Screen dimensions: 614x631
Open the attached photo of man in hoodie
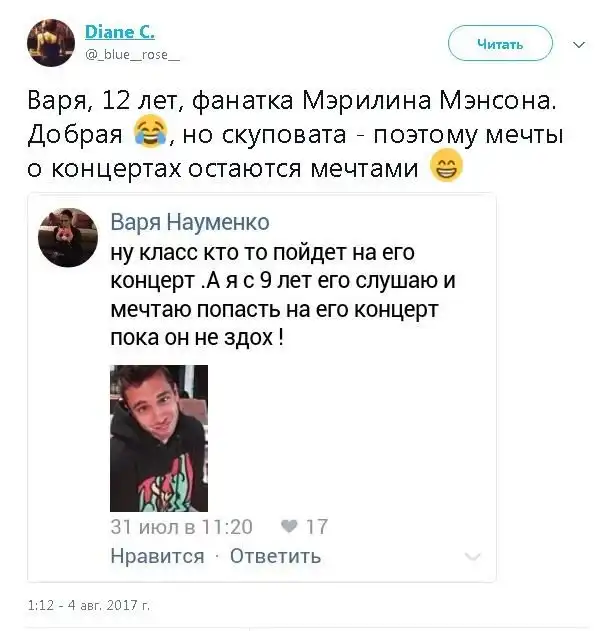tap(159, 438)
